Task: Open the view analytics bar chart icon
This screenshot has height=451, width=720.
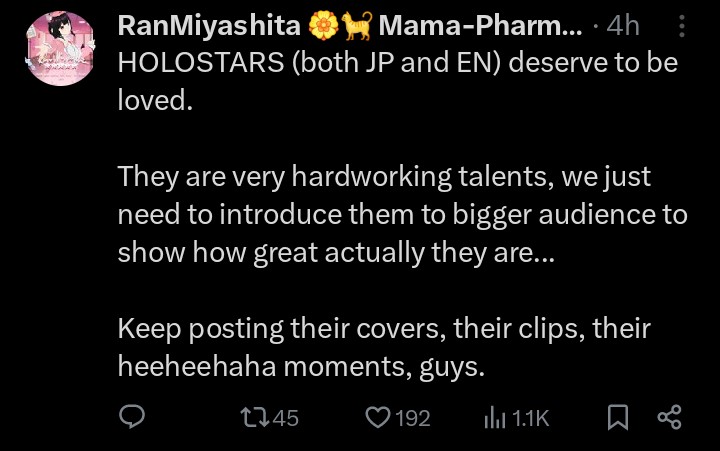Action: click(x=494, y=418)
